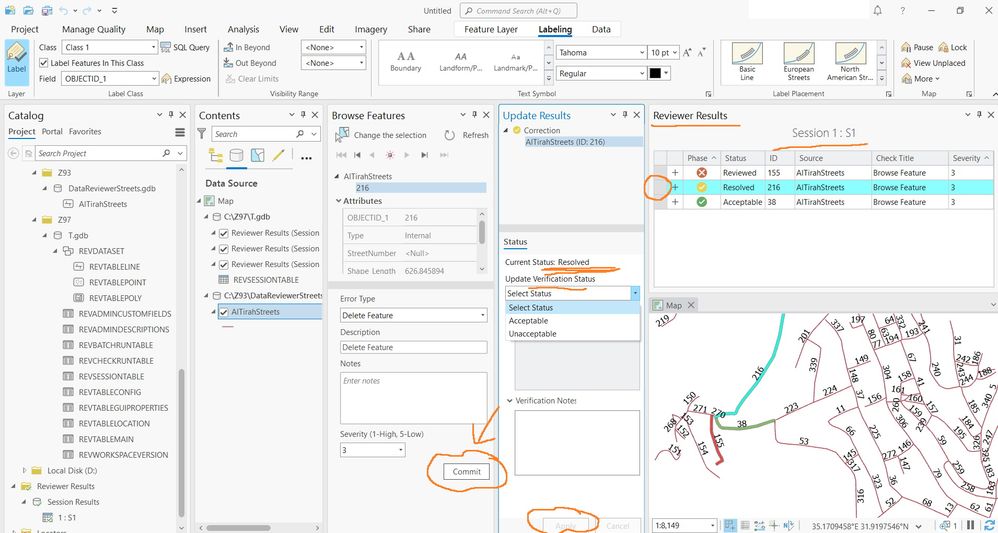998x533 pixels.
Task: Close the Map view tab
Action: (691, 305)
